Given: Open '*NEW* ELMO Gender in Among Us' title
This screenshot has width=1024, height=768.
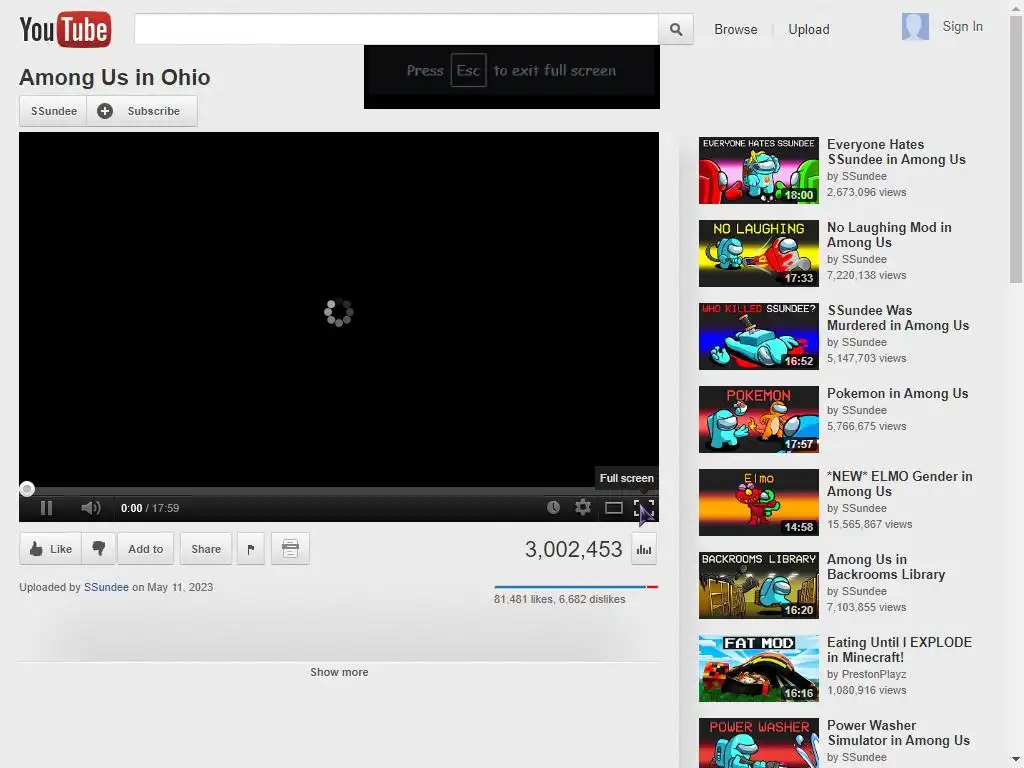Looking at the screenshot, I should coord(899,484).
